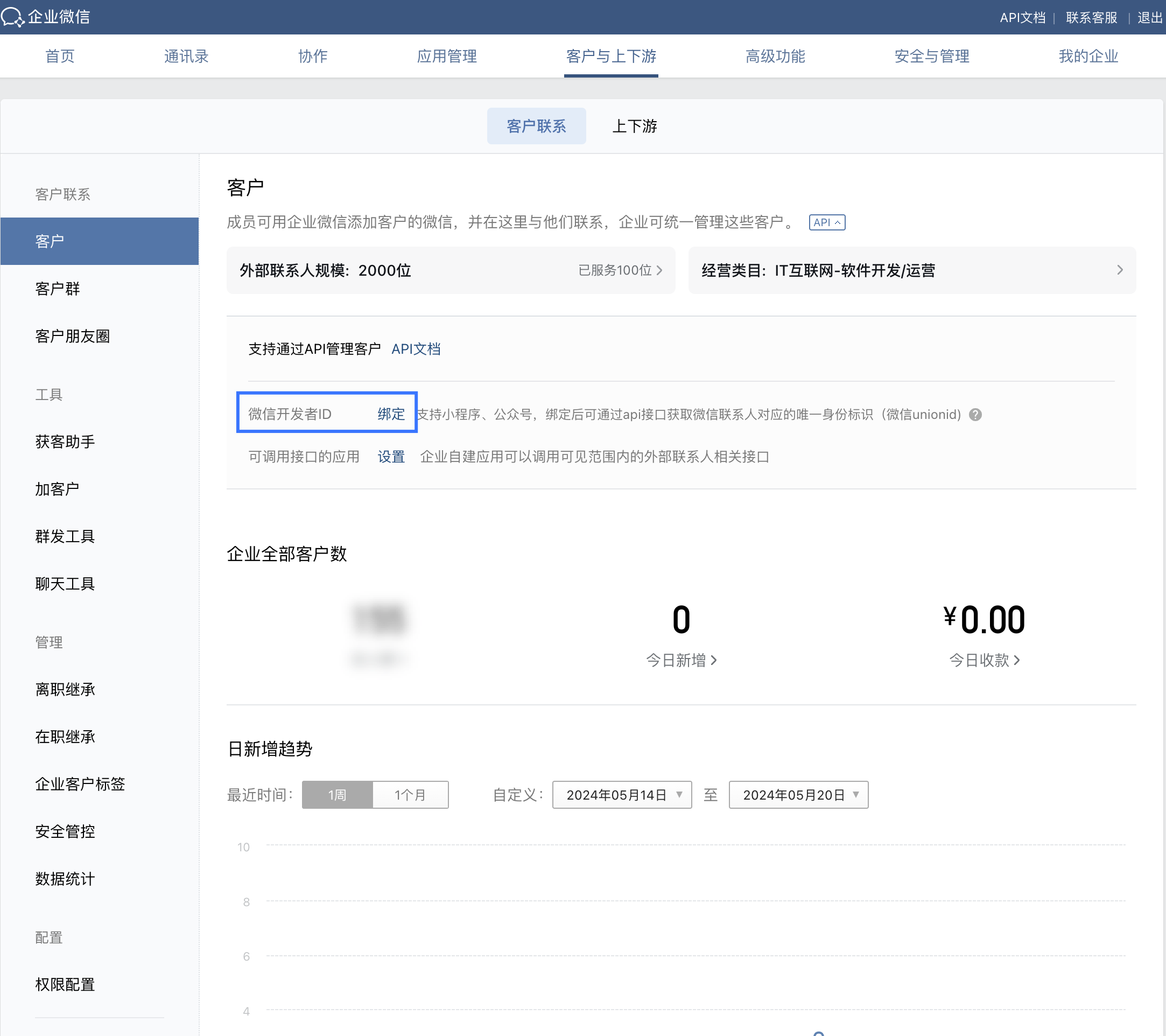
Task: Open 已服务100位 chevron arrow
Action: coord(659,270)
